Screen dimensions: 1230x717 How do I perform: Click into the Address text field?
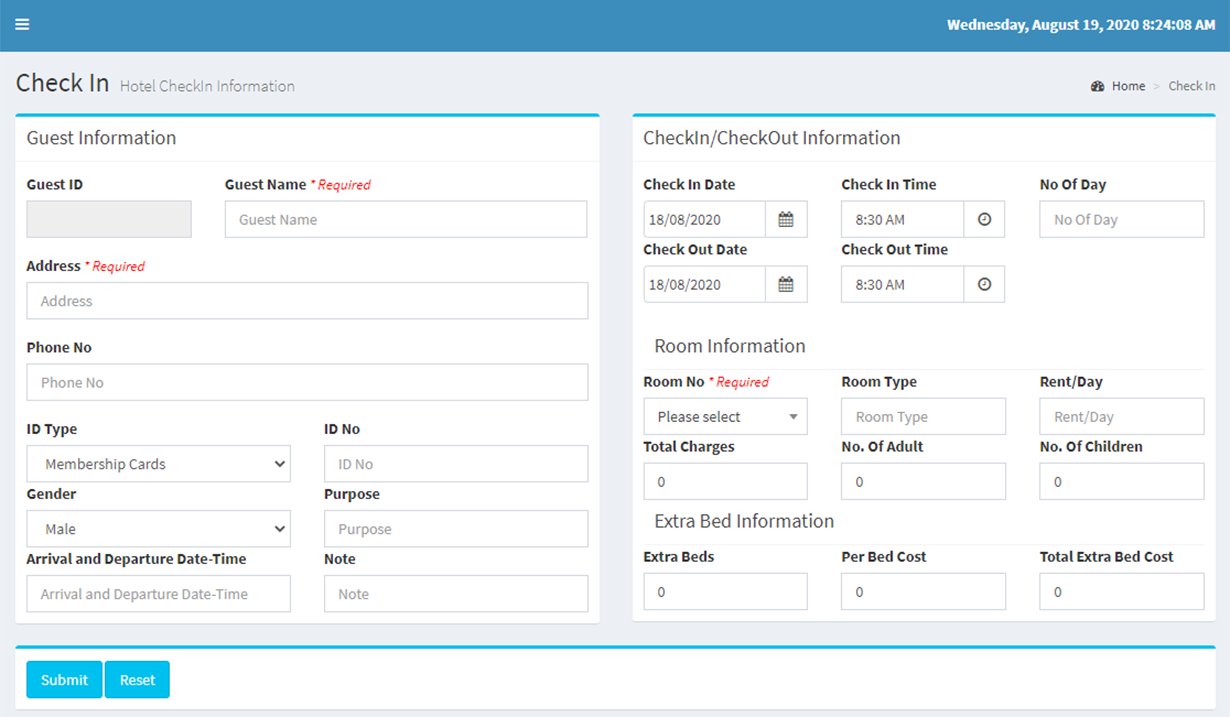tap(307, 301)
